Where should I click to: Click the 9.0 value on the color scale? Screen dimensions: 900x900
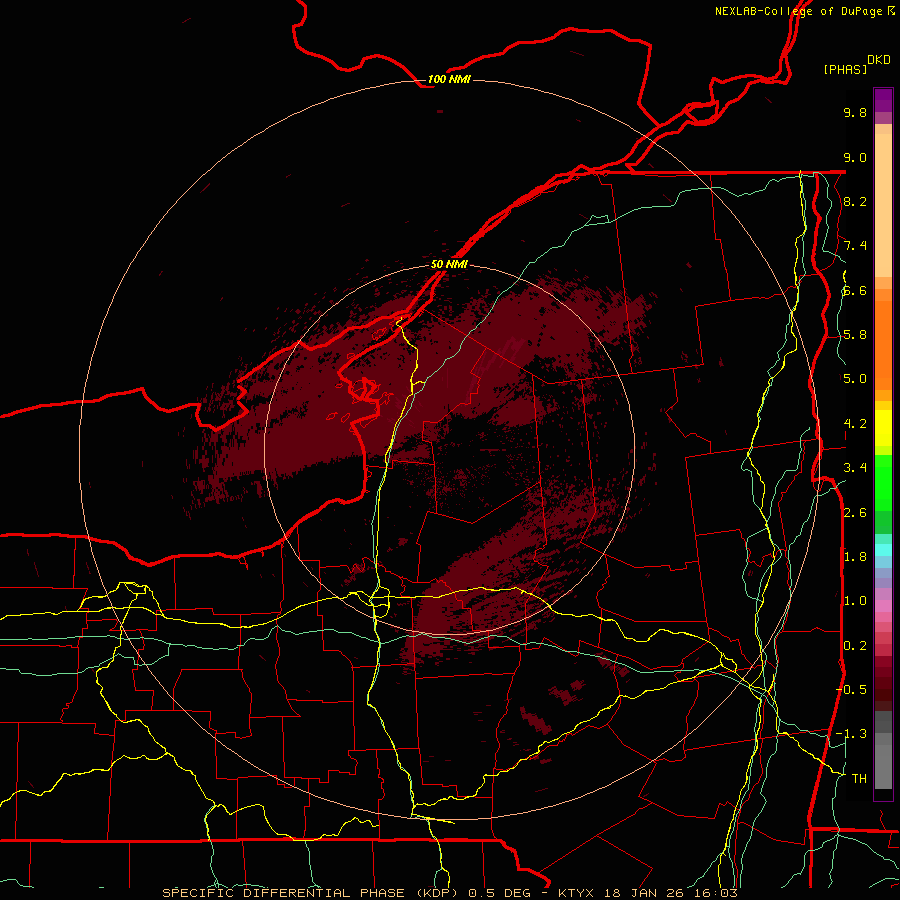(855, 157)
